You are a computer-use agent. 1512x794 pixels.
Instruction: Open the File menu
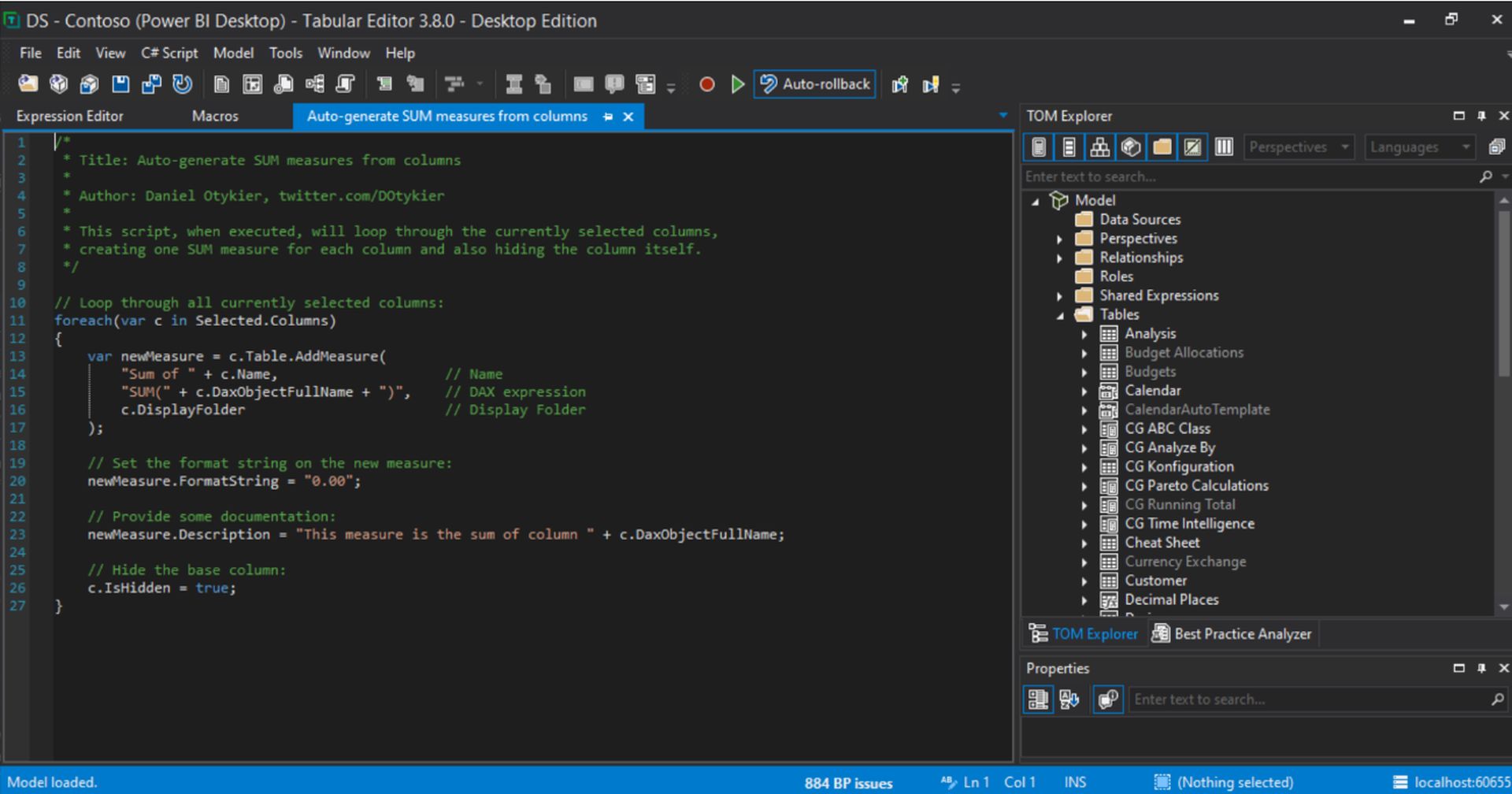point(31,53)
